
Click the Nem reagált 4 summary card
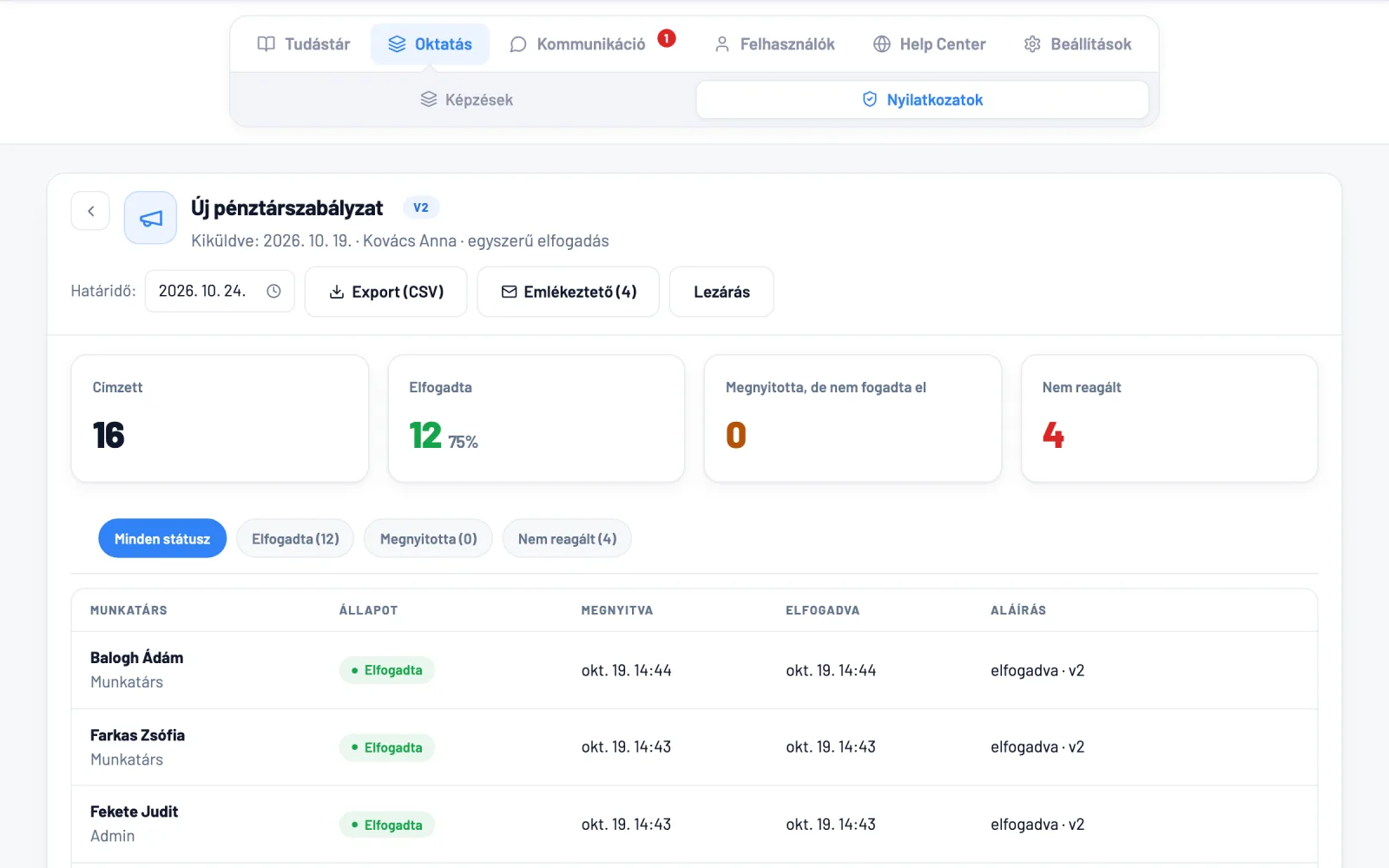[x=1169, y=418]
